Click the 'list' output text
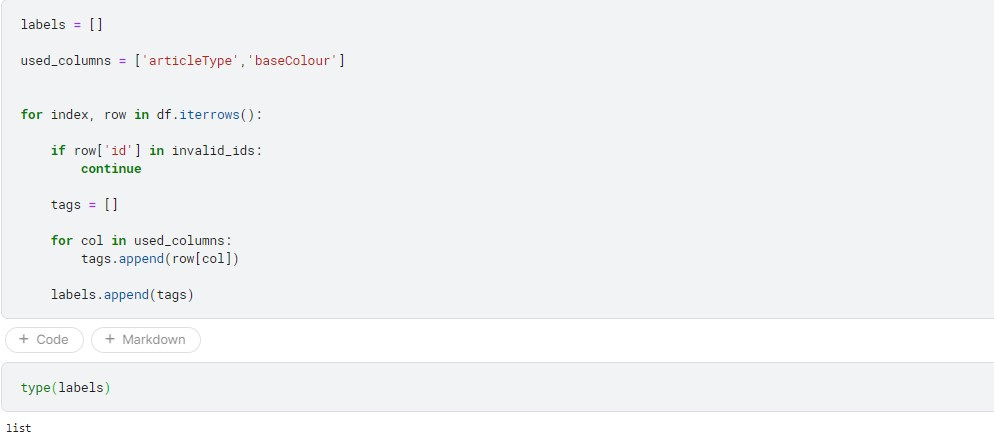The height and width of the screenshot is (443, 994). (19, 428)
